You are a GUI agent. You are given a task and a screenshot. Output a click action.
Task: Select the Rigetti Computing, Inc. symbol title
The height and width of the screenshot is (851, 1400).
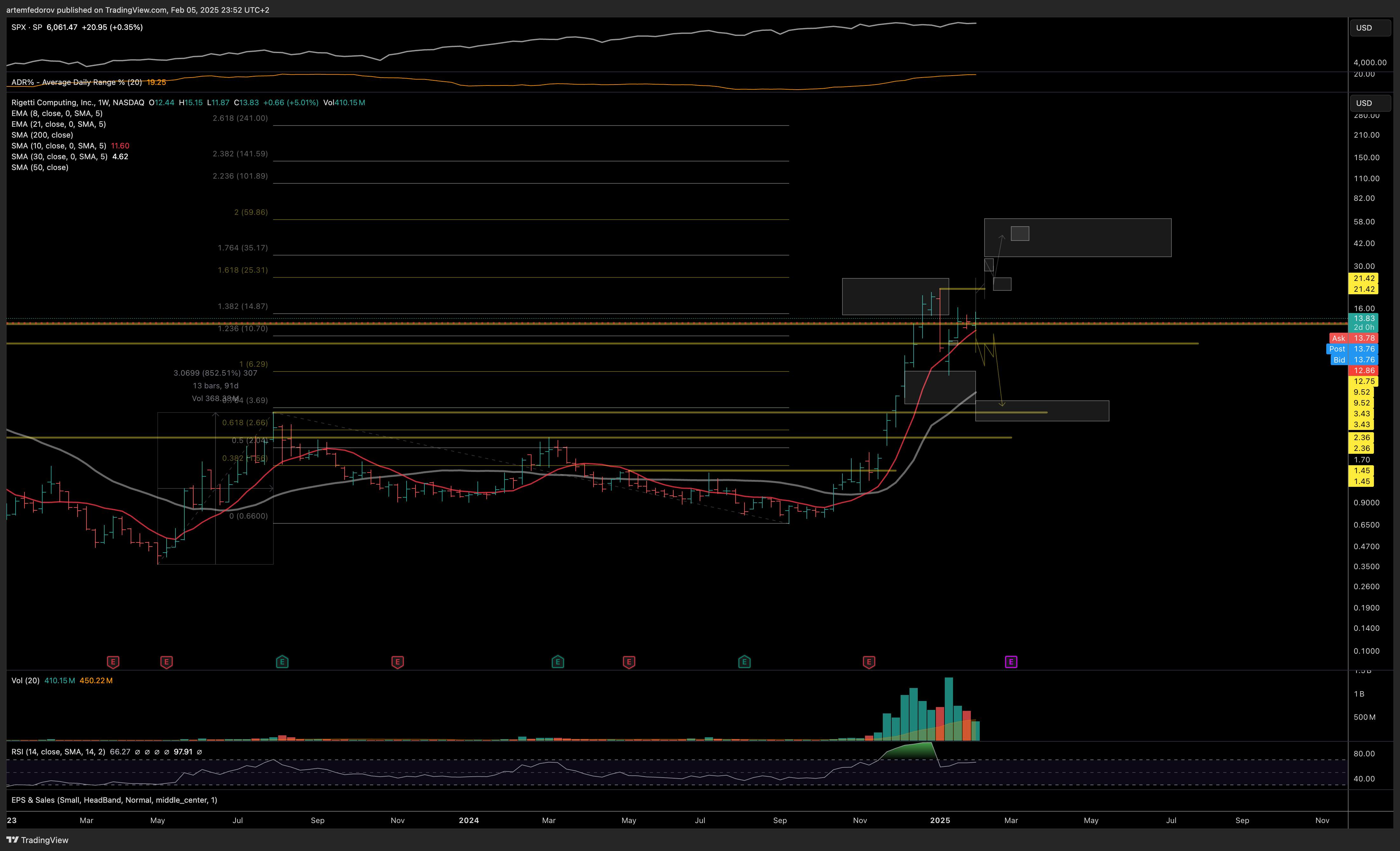[78, 102]
